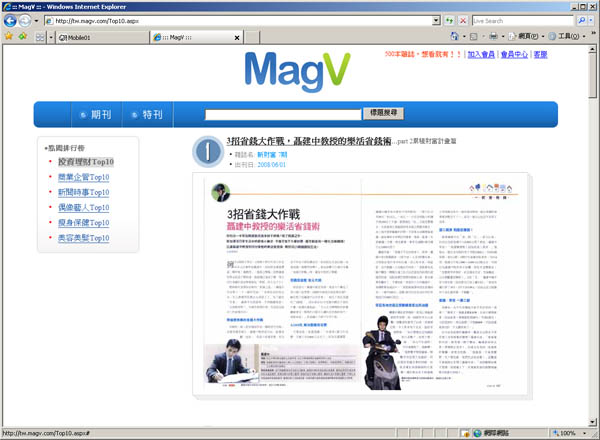Open the 加入會員 link
This screenshot has width=600, height=440.
point(481,54)
